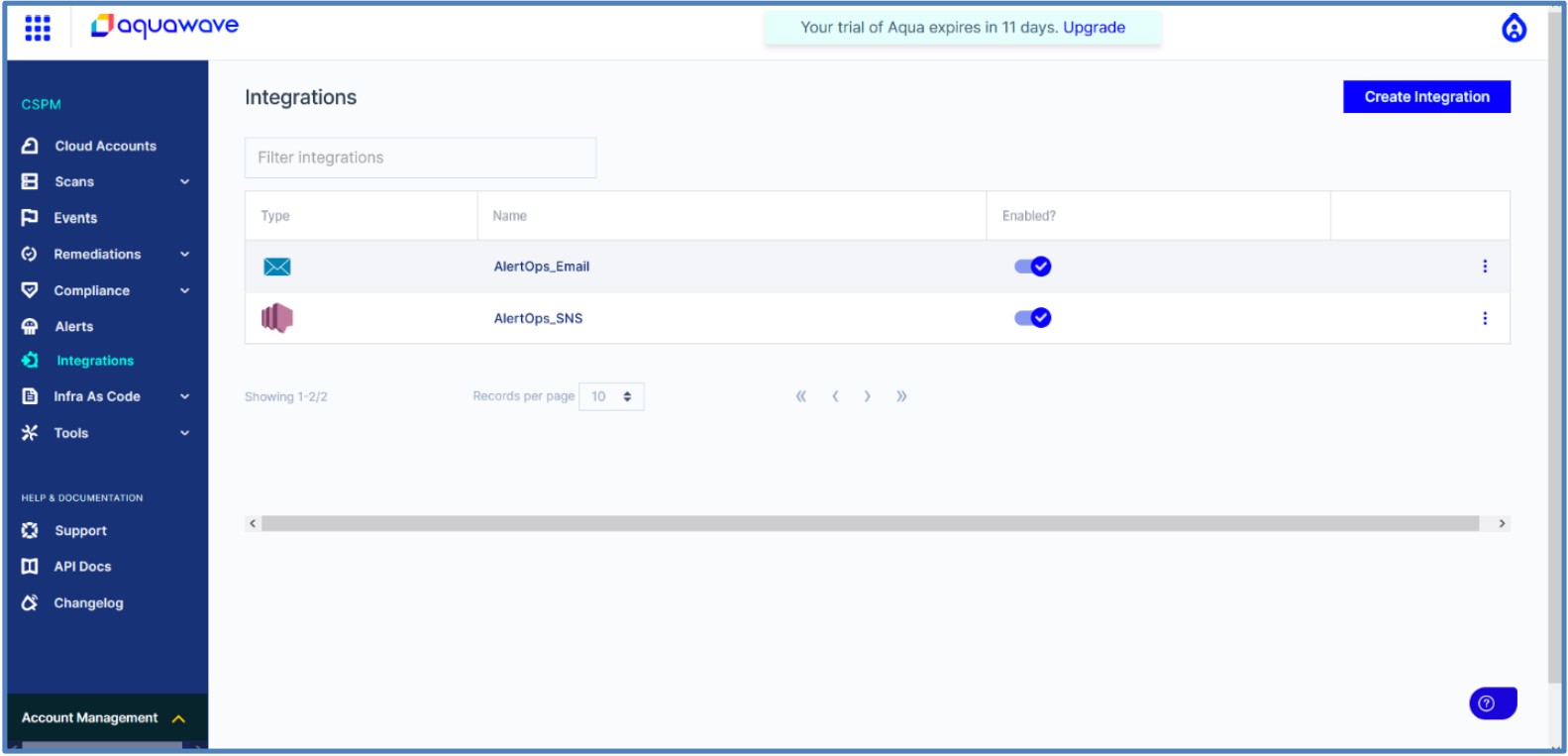Go to the next page arrow
The width and height of the screenshot is (1568, 756).
tap(868, 396)
